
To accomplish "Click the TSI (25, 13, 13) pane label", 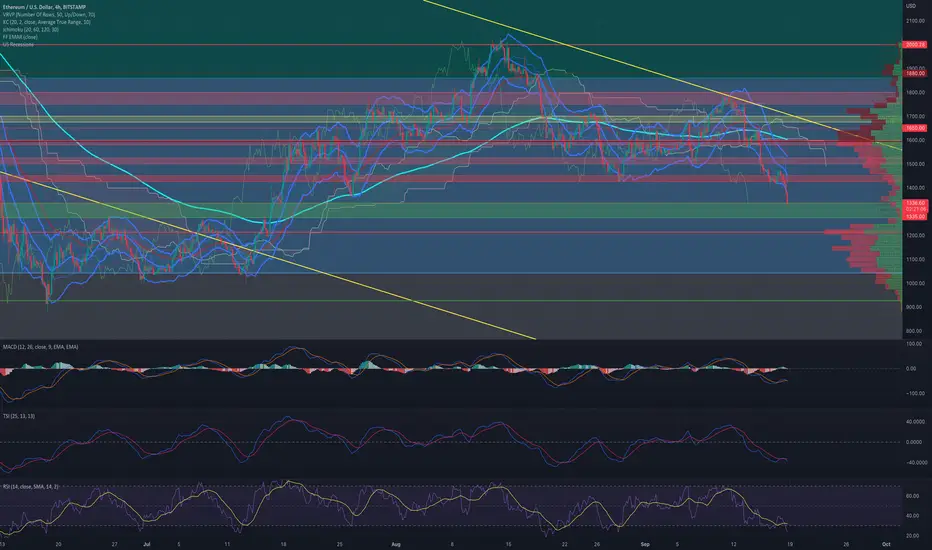I will pos(18,416).
